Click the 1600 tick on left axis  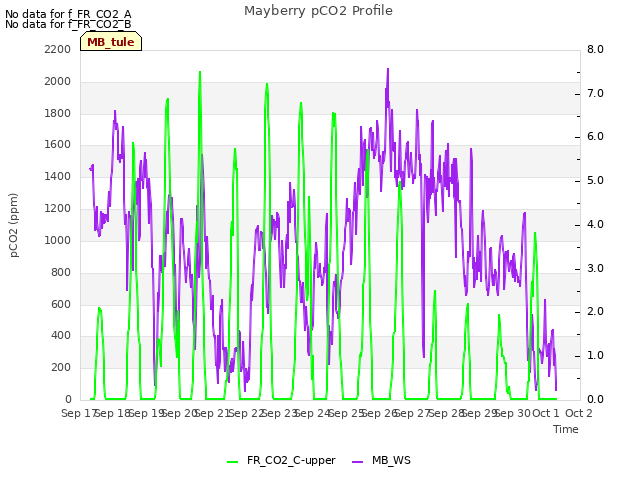(x=58, y=144)
